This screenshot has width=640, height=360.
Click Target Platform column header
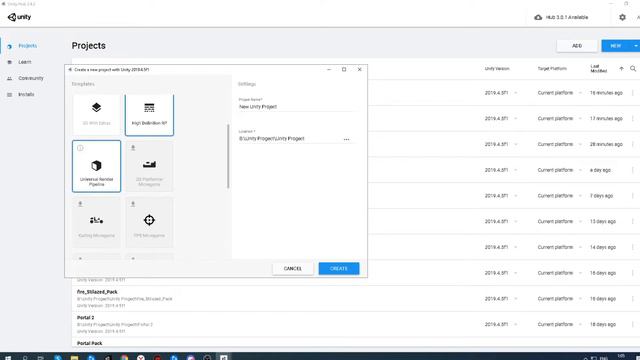(x=552, y=69)
